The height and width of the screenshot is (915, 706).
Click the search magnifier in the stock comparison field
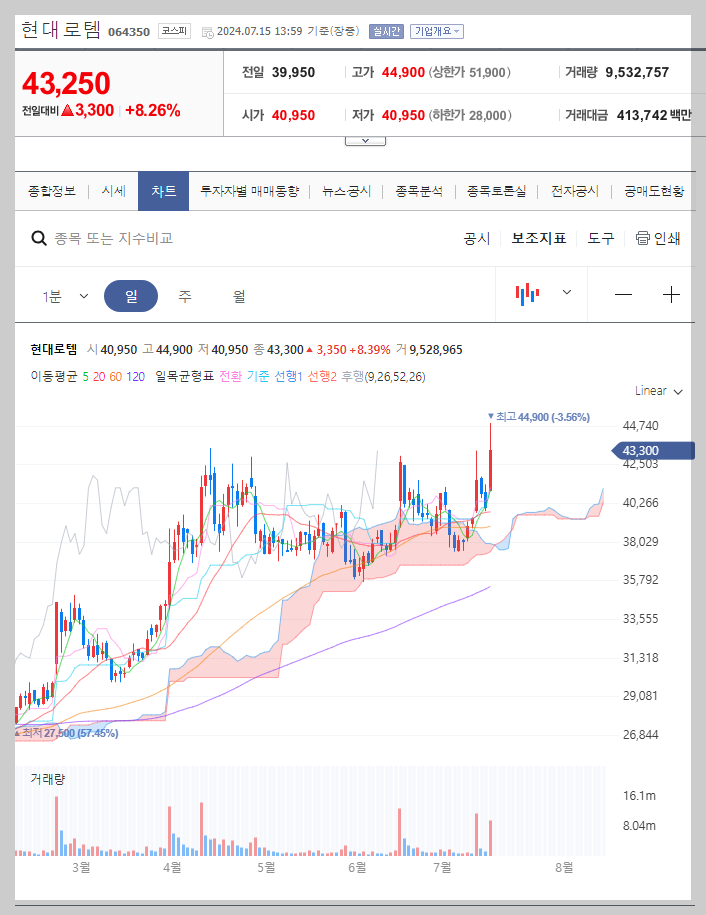click(38, 239)
